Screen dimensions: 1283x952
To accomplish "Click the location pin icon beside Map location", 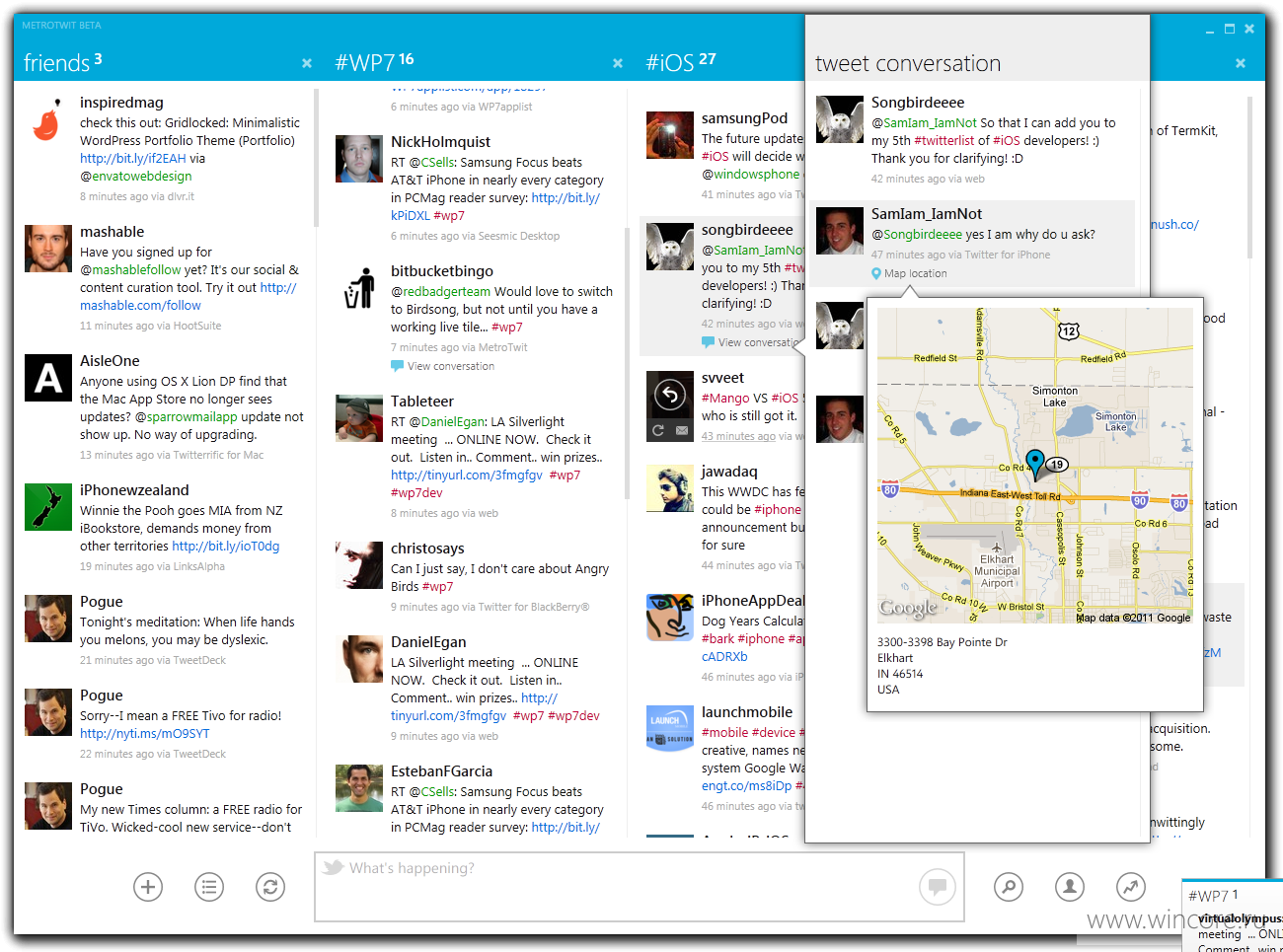I will coord(876,273).
